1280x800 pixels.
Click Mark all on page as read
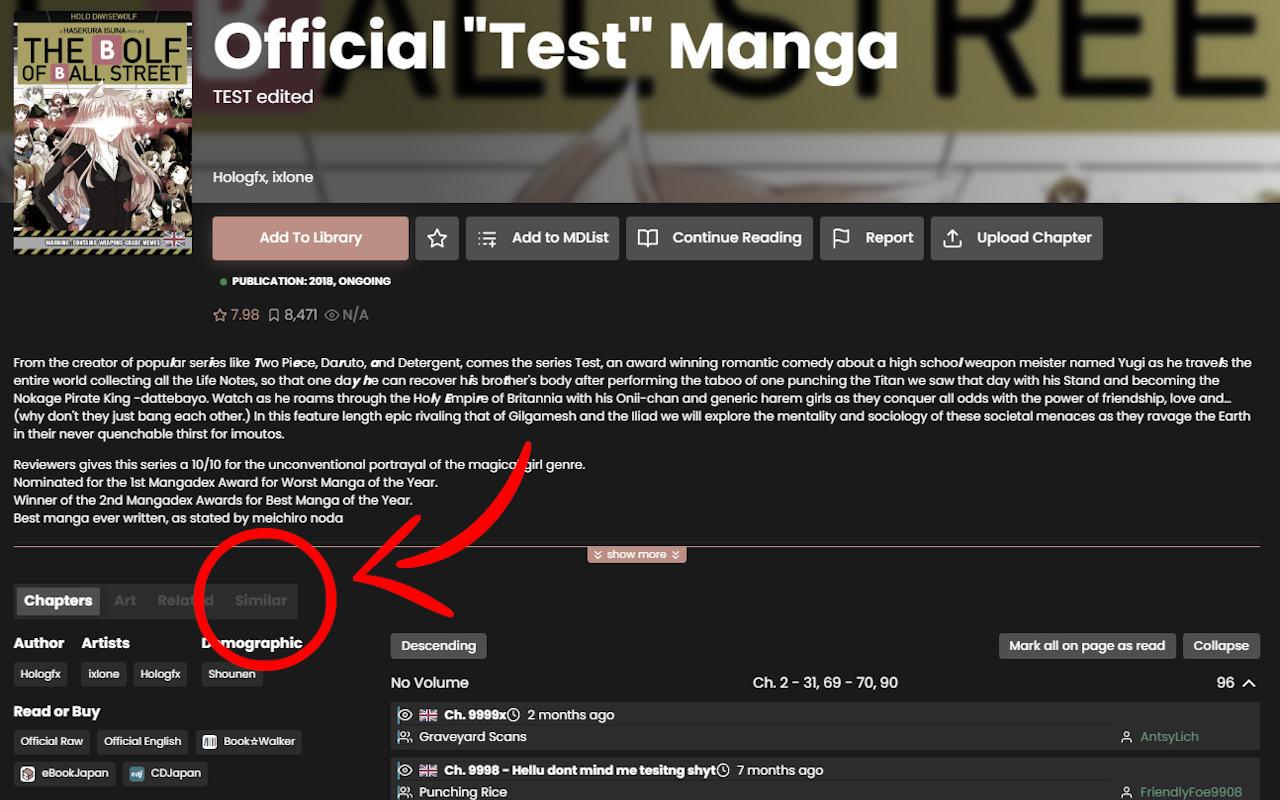pos(1087,646)
